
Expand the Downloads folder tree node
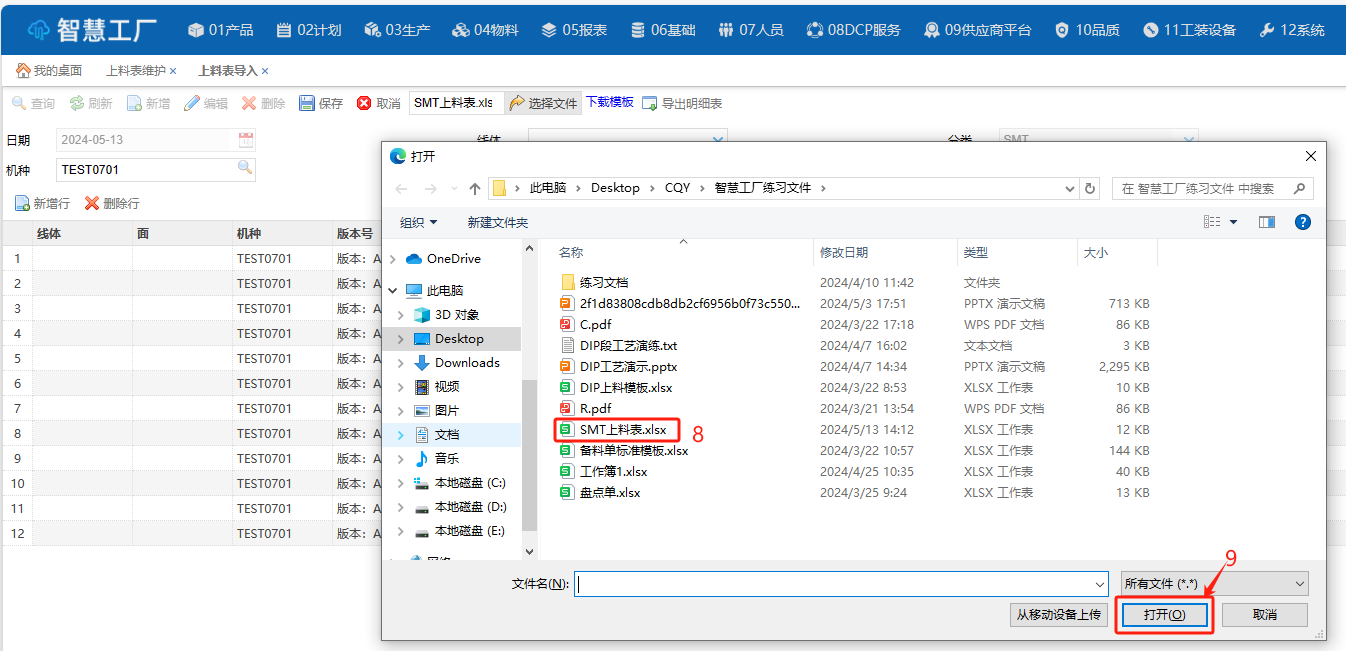coord(401,363)
